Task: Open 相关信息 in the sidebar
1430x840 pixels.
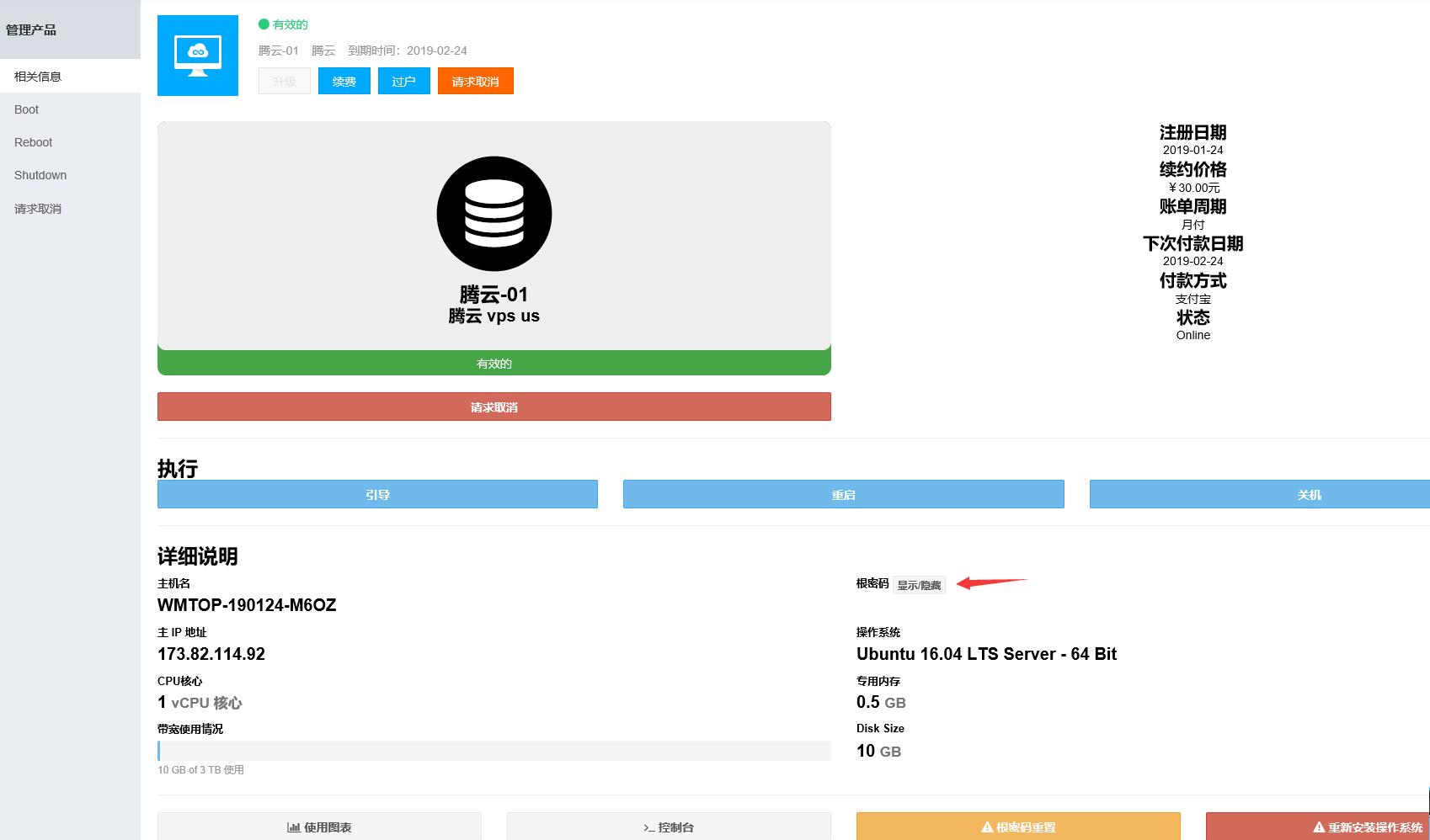Action: (x=38, y=77)
